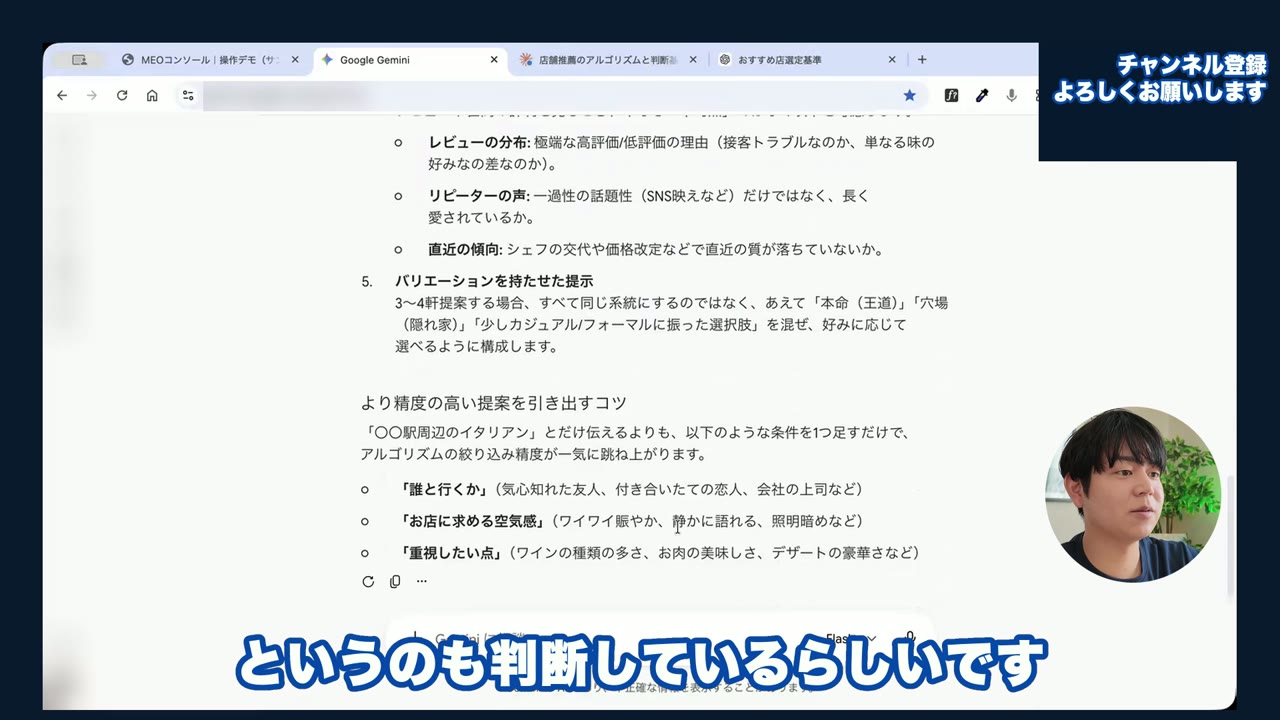Bookmark this page with the star
1280x720 pixels.
point(909,95)
